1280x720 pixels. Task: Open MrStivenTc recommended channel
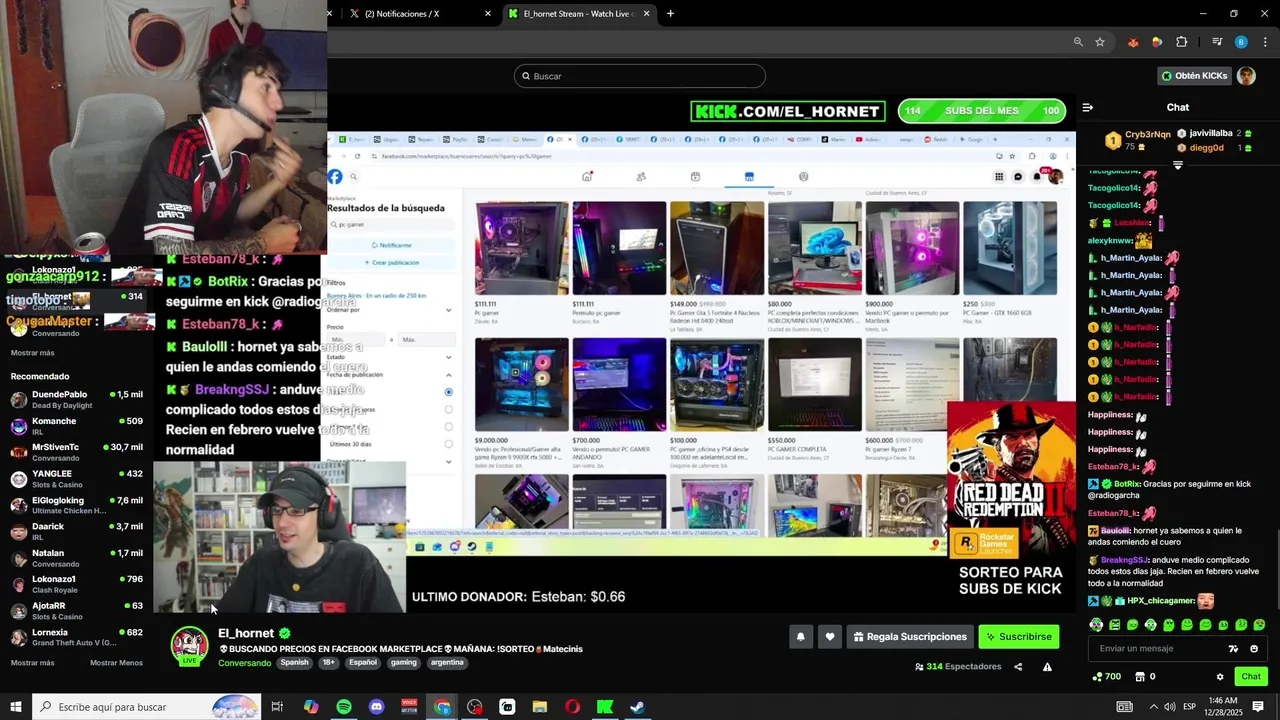pyautogui.click(x=77, y=452)
